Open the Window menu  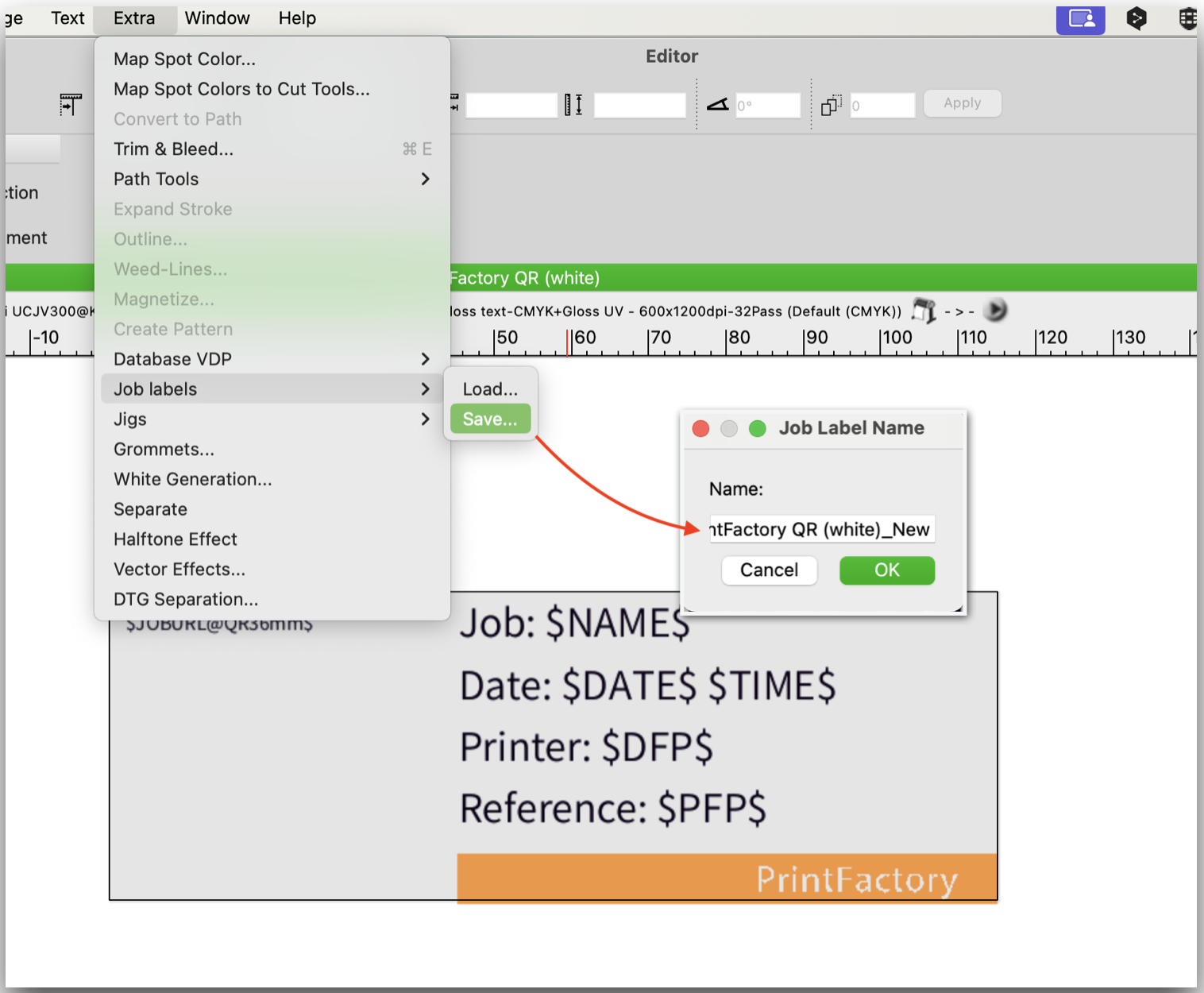[217, 18]
